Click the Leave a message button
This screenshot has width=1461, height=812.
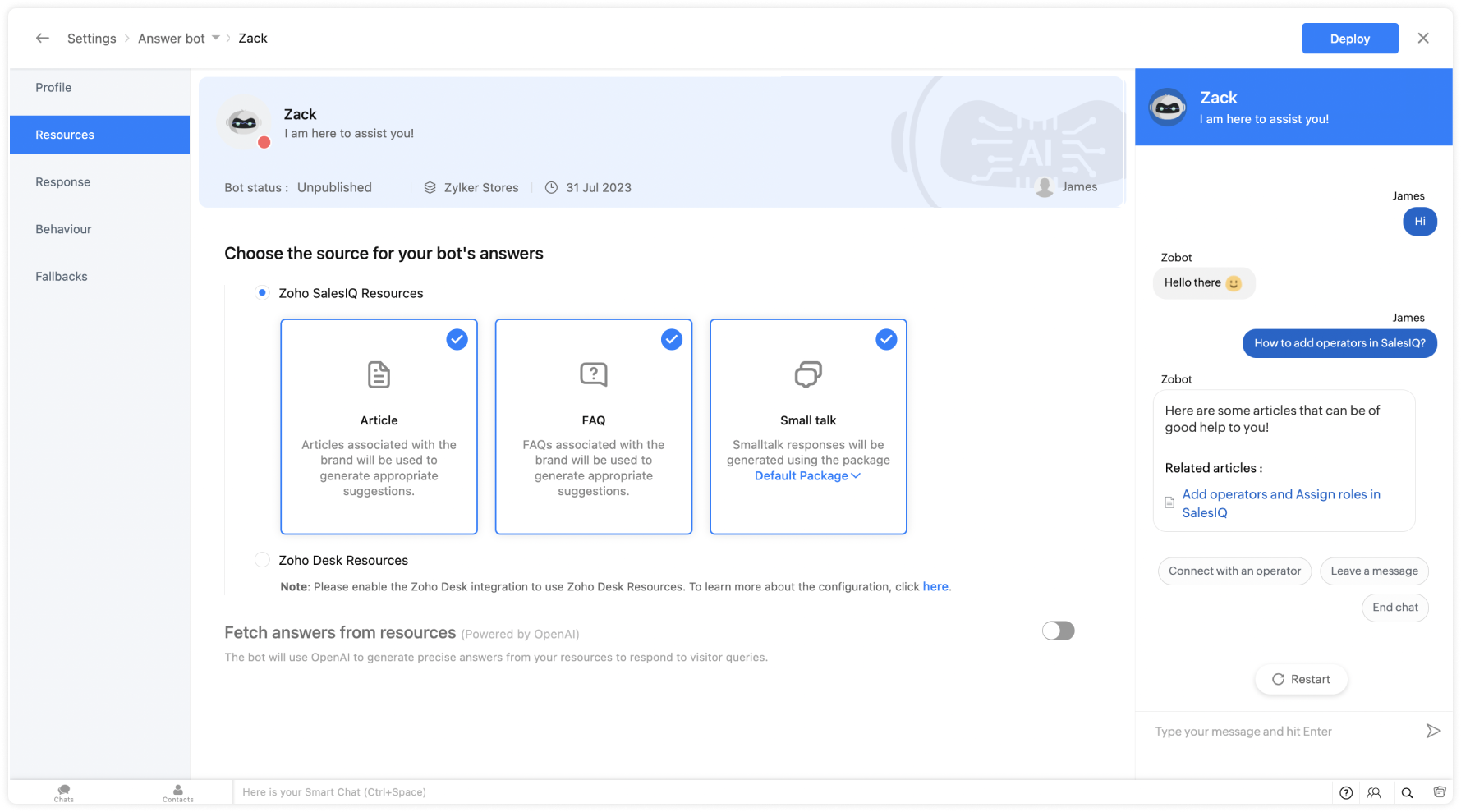[1374, 571]
